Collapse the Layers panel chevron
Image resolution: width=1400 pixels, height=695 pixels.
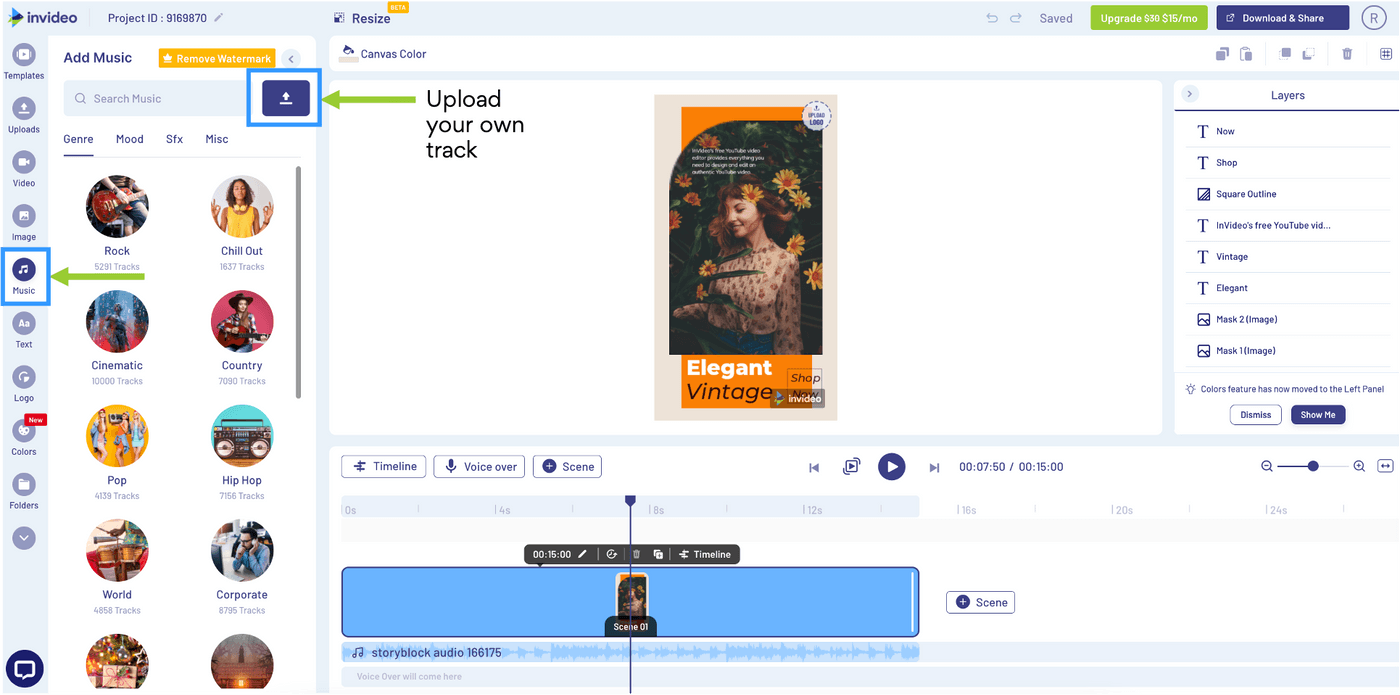1189,94
